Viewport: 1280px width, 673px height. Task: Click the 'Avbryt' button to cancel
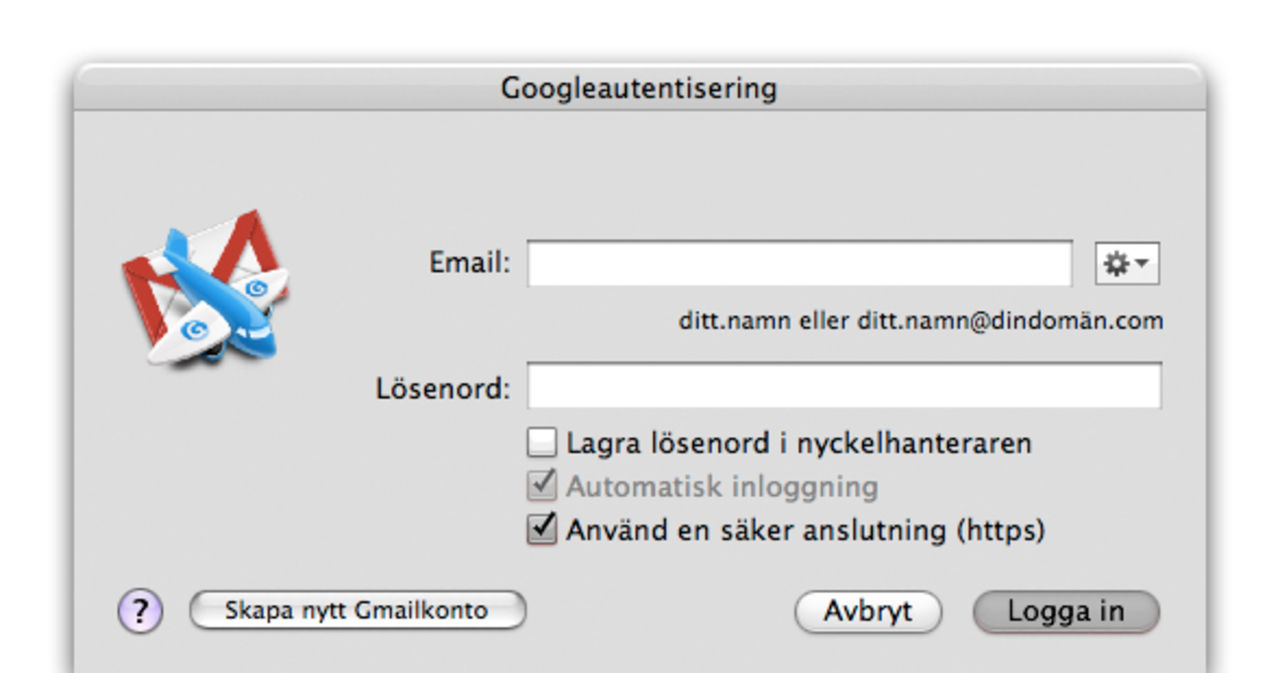pyautogui.click(x=868, y=611)
